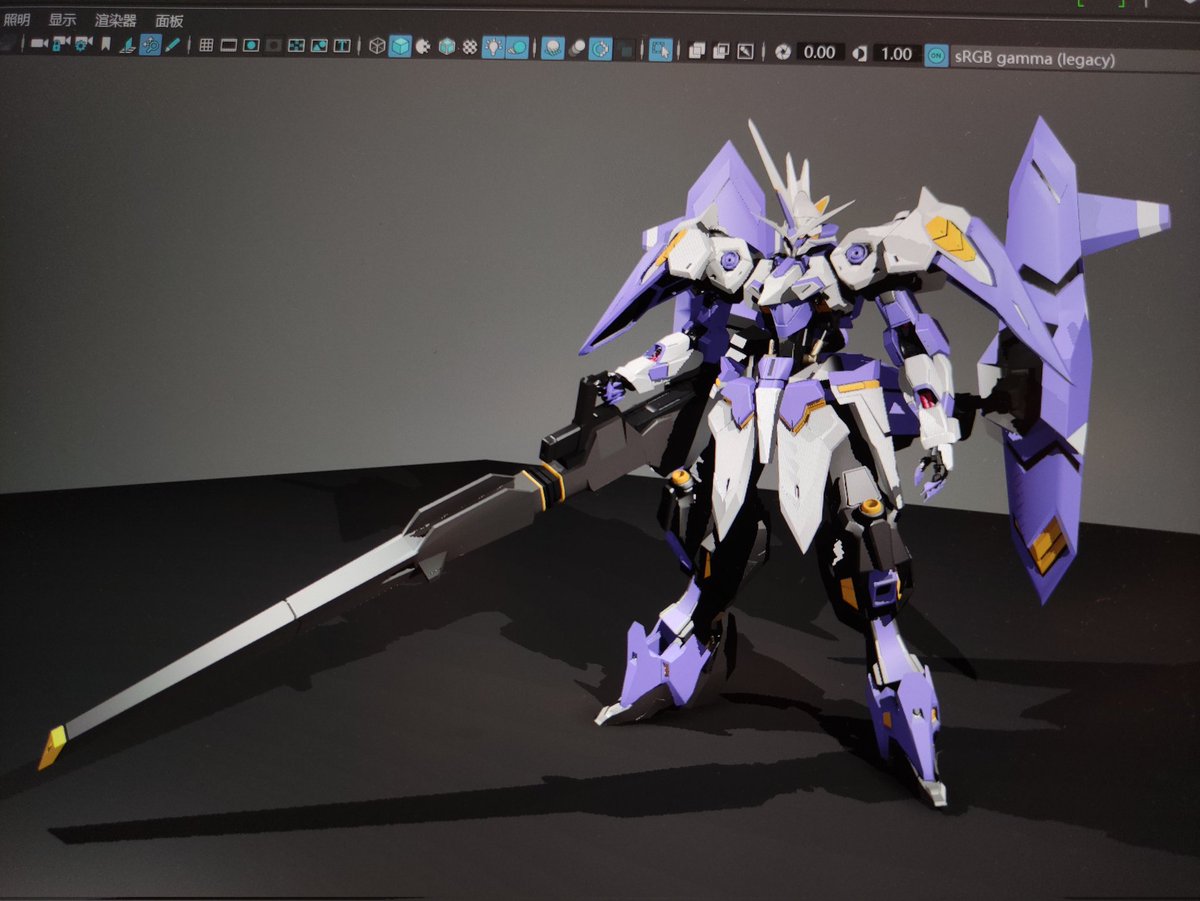The height and width of the screenshot is (901, 1200).
Task: Click the Field Chart icon
Action: 297,45
